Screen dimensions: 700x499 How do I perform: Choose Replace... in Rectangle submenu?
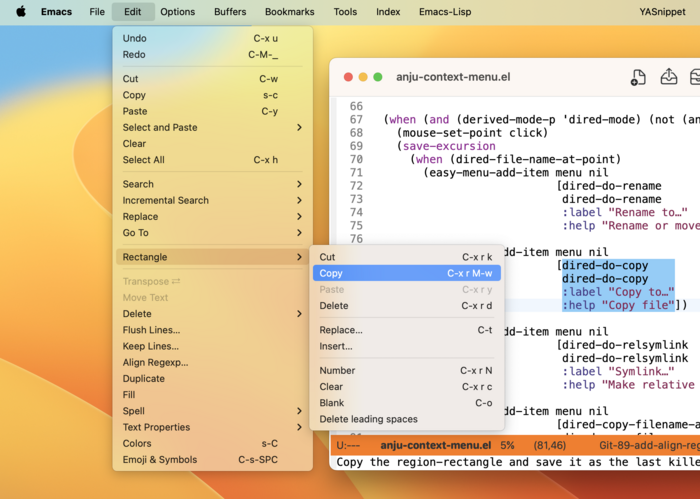click(x=407, y=330)
